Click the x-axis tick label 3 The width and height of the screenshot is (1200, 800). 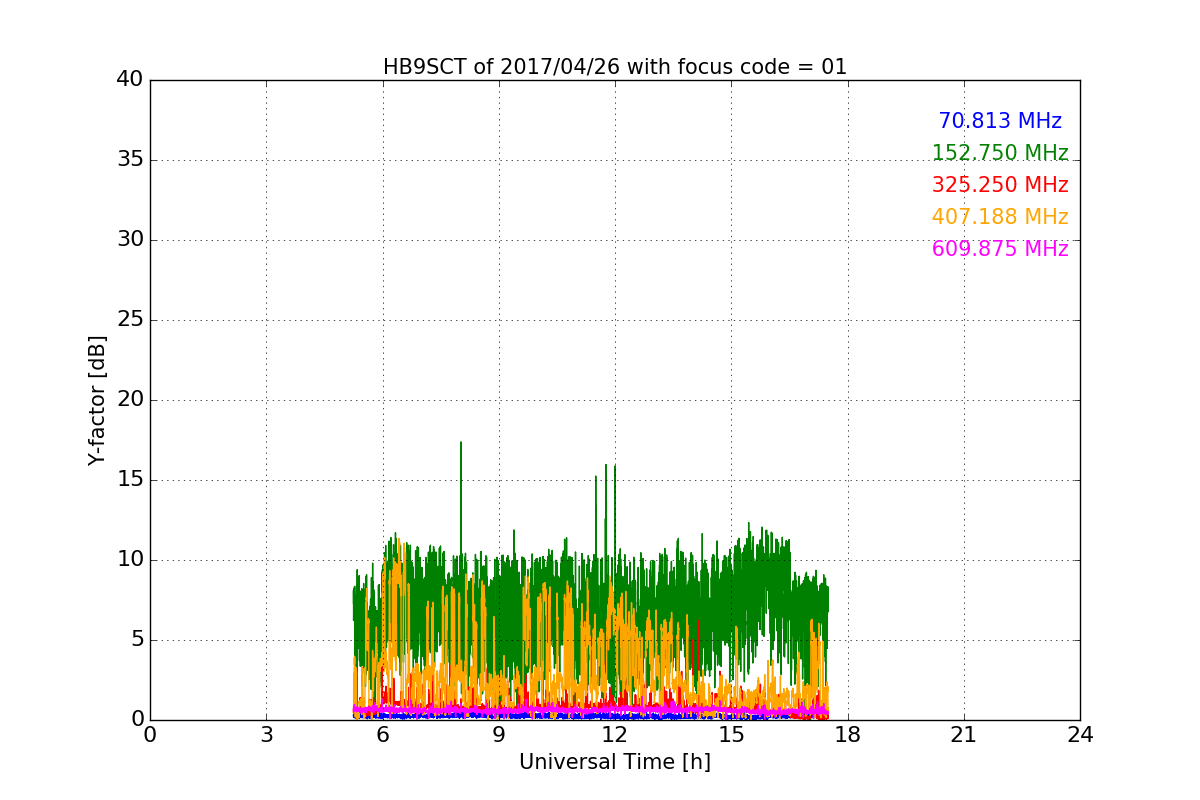(x=266, y=735)
